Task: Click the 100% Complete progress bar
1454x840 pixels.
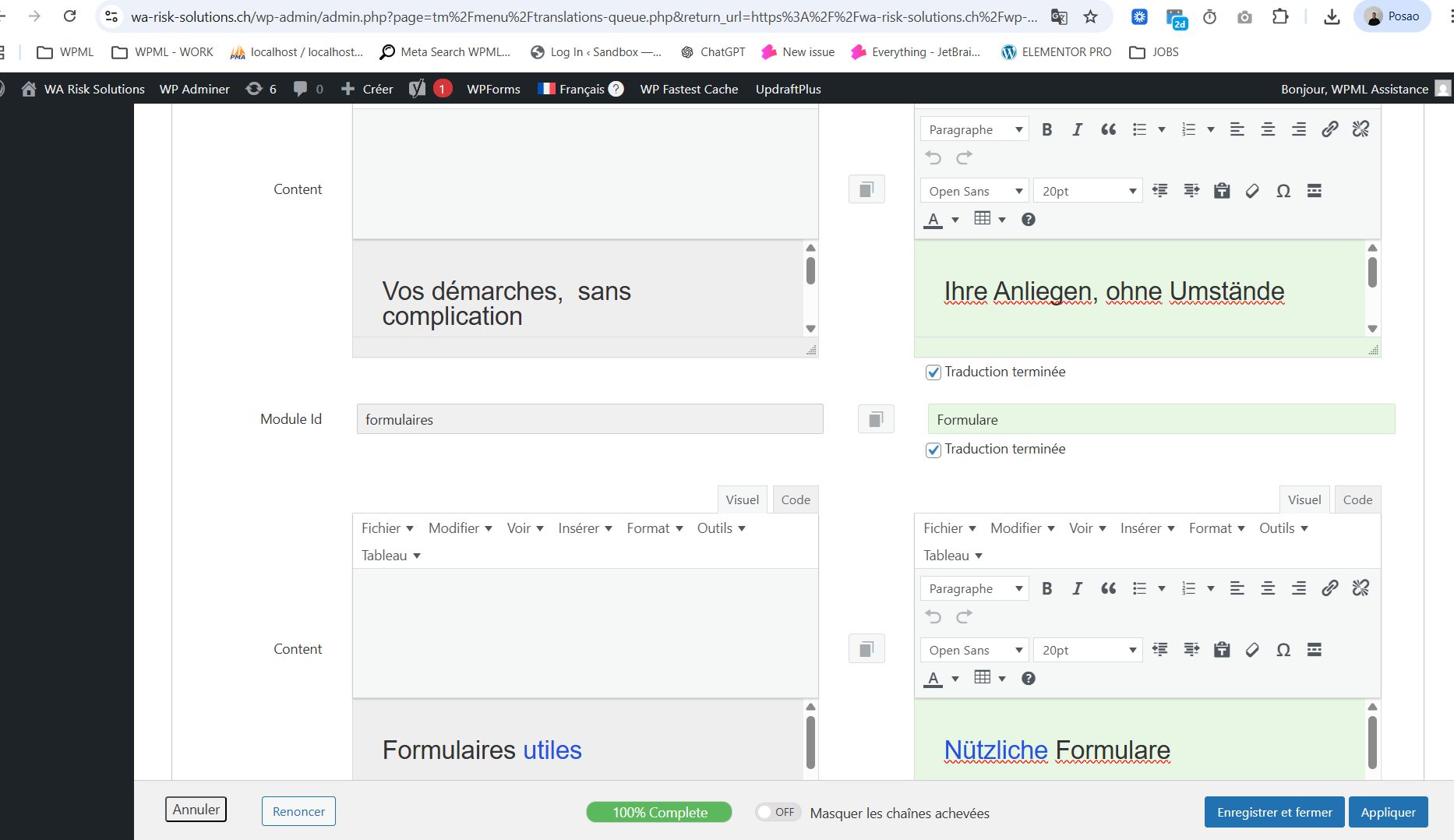Action: [659, 812]
